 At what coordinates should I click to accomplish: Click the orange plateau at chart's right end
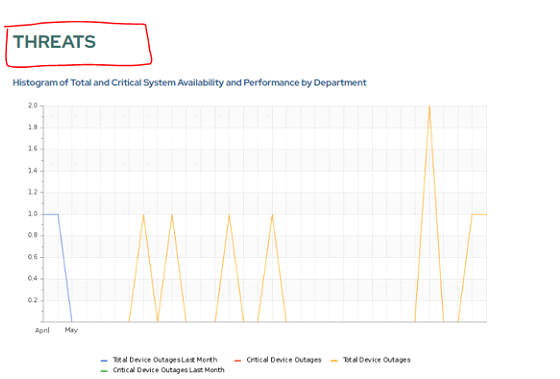(x=479, y=214)
